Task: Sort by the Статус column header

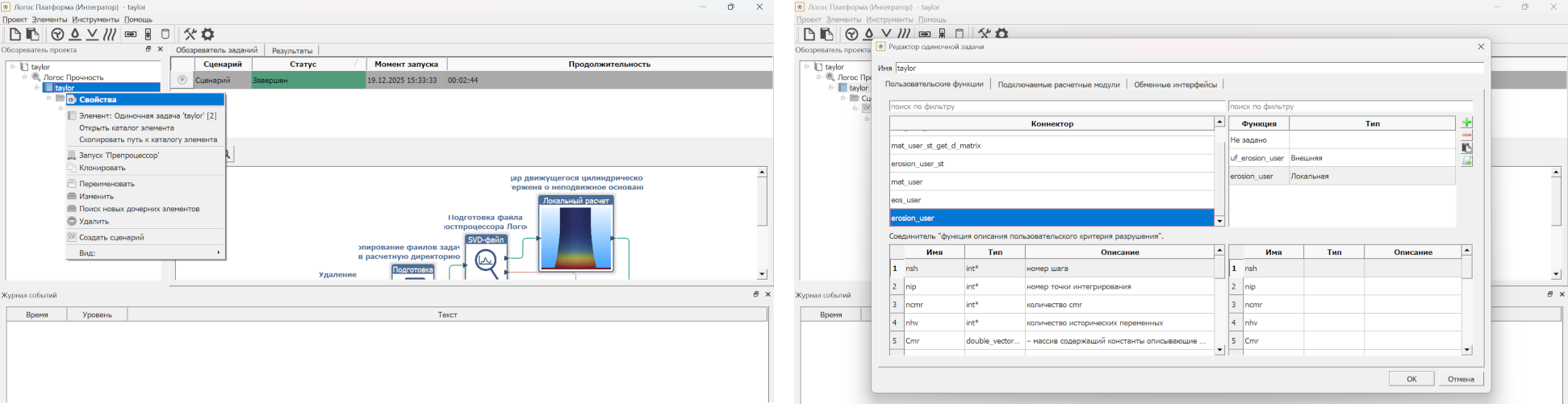Action: click(x=303, y=64)
